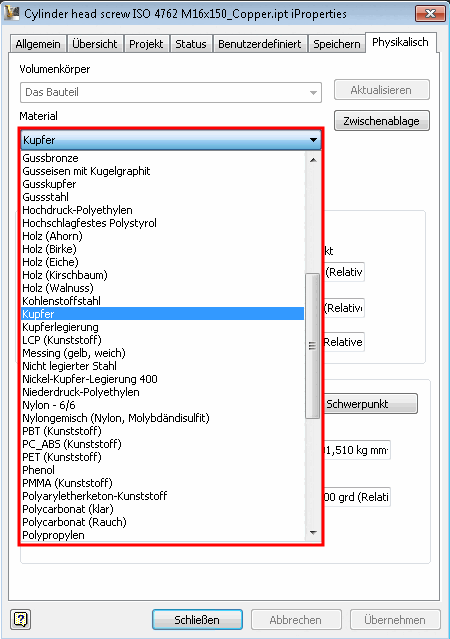Click the Aktualisieren button
This screenshot has width=450, height=639.
pyautogui.click(x=382, y=90)
